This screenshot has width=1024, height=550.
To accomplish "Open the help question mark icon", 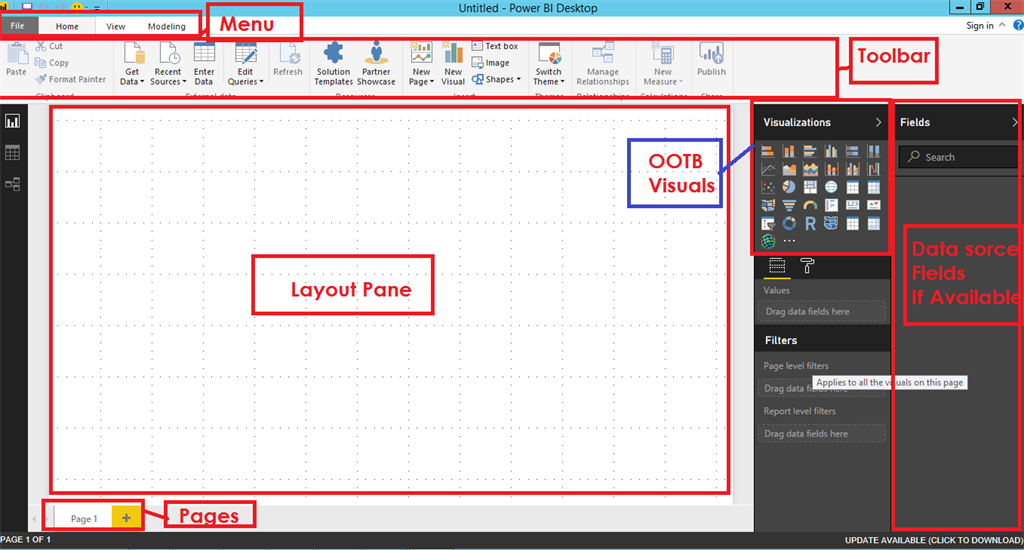I will coord(1017,25).
